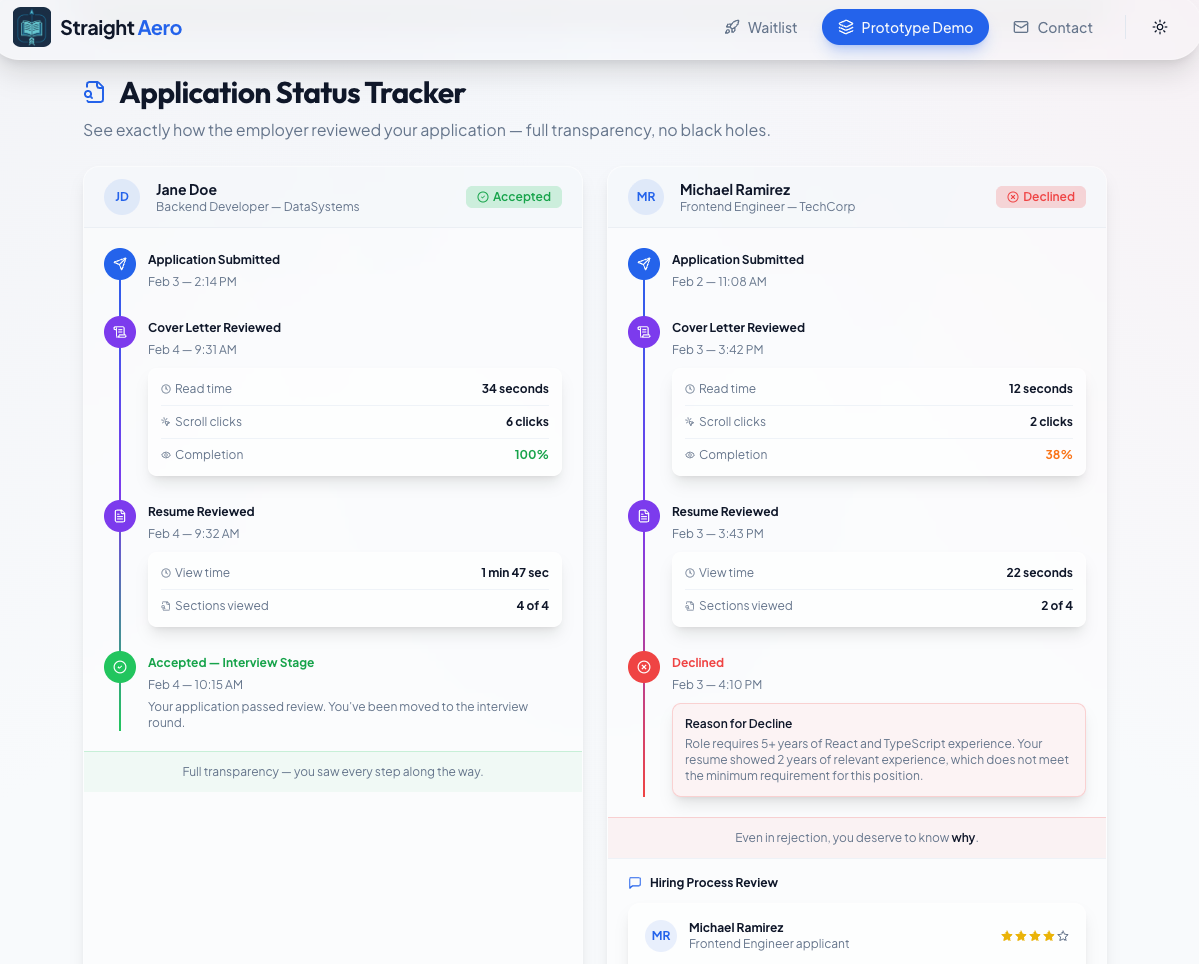This screenshot has width=1199, height=964.
Task: Click the Prototype Demo button
Action: (x=905, y=27)
